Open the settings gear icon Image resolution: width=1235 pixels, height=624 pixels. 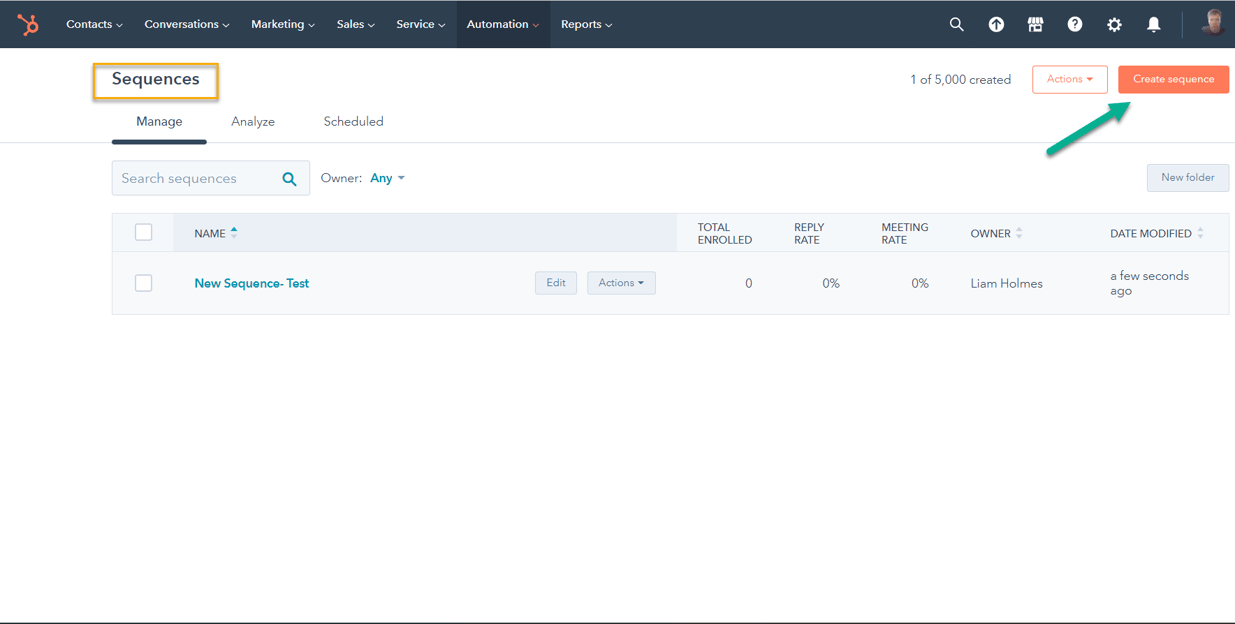point(1114,24)
